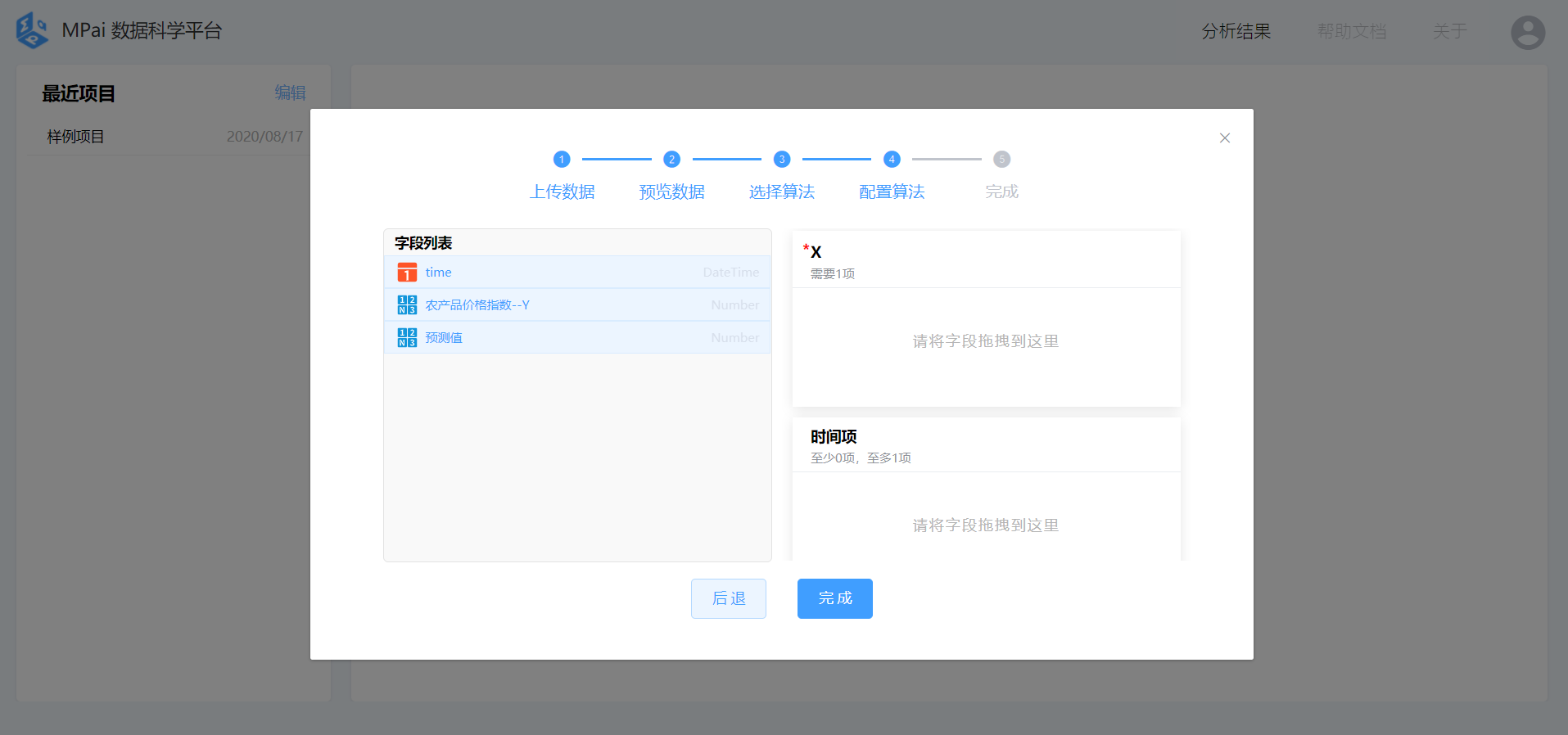Go to step 1 circle 上传数据
The width and height of the screenshot is (1568, 735).
(x=562, y=160)
